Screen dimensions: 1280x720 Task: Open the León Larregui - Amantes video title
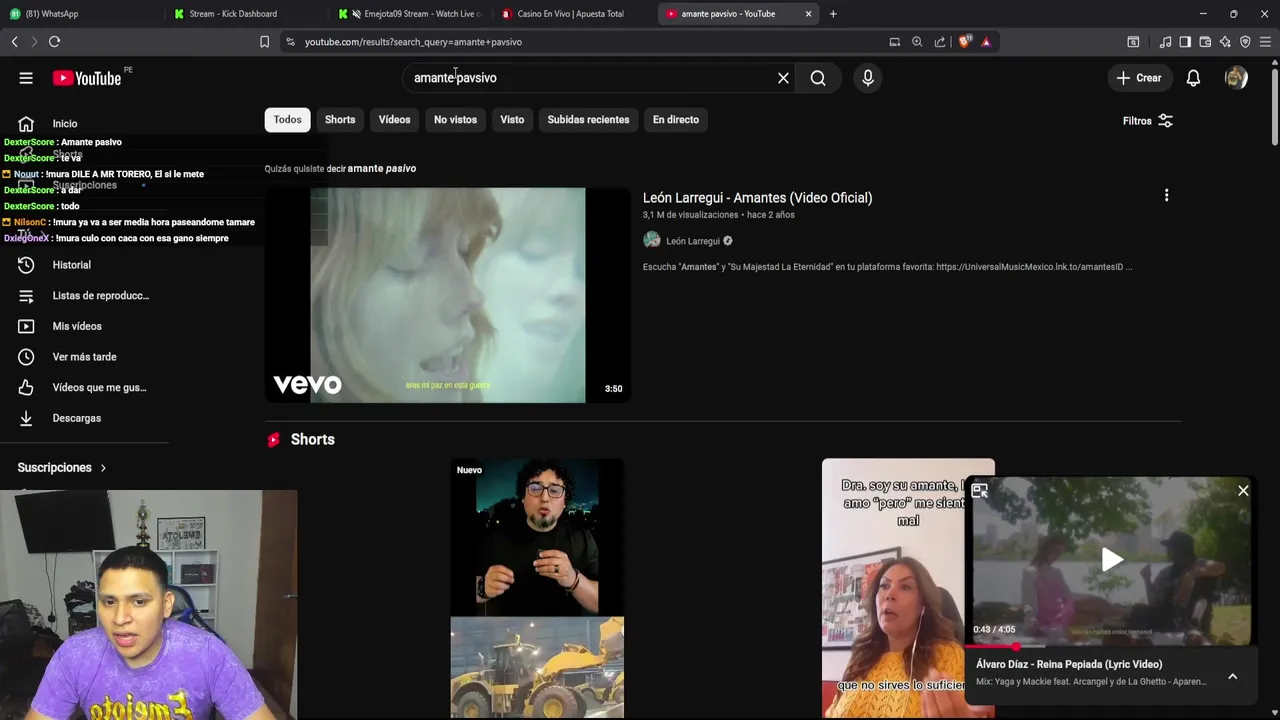[757, 198]
